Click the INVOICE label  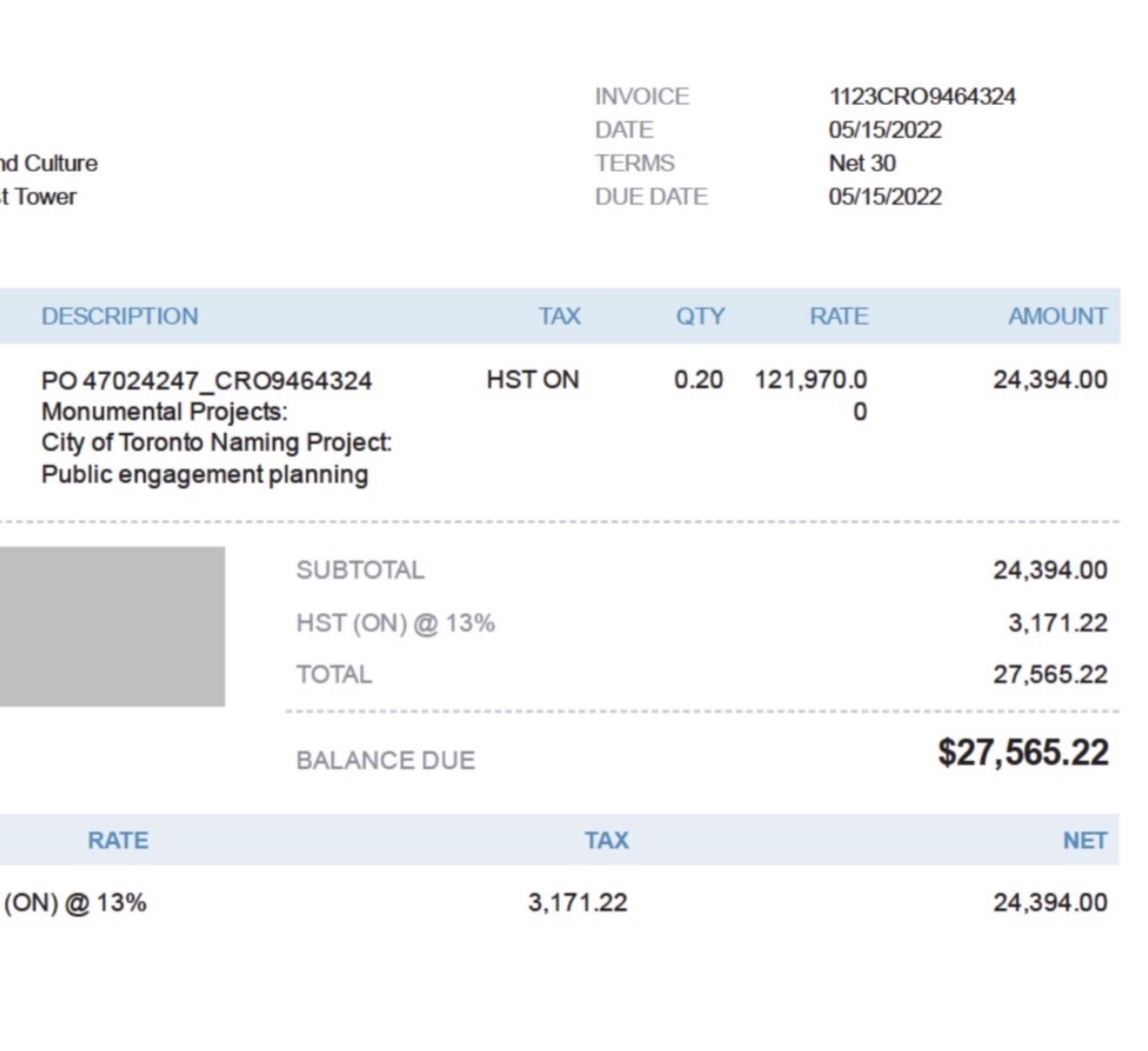pos(642,96)
